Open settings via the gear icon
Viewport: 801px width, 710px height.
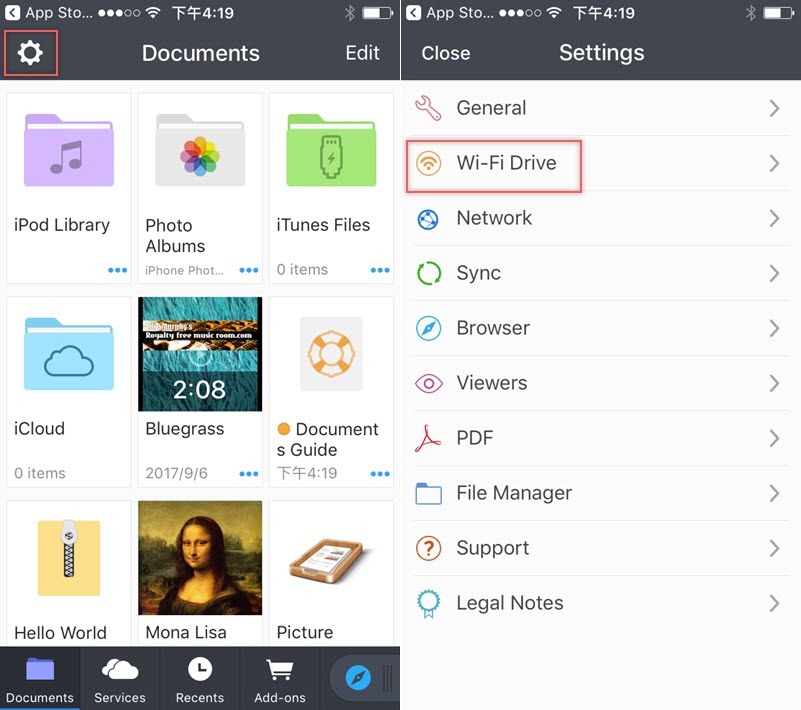pos(30,53)
